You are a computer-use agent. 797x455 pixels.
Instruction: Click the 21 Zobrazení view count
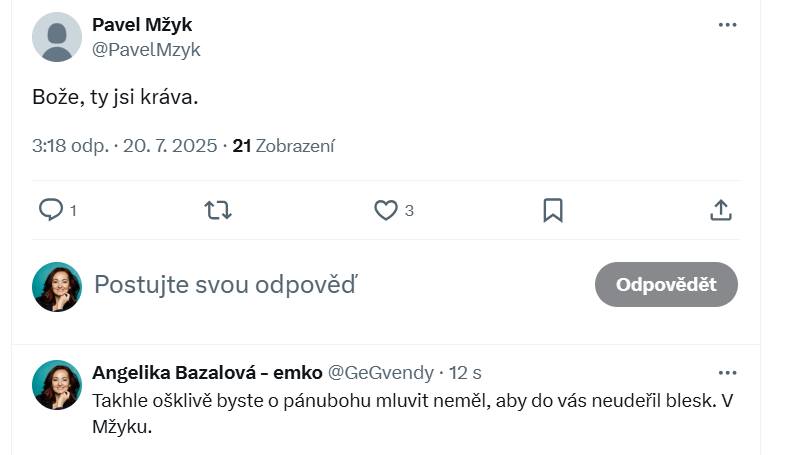(x=284, y=146)
